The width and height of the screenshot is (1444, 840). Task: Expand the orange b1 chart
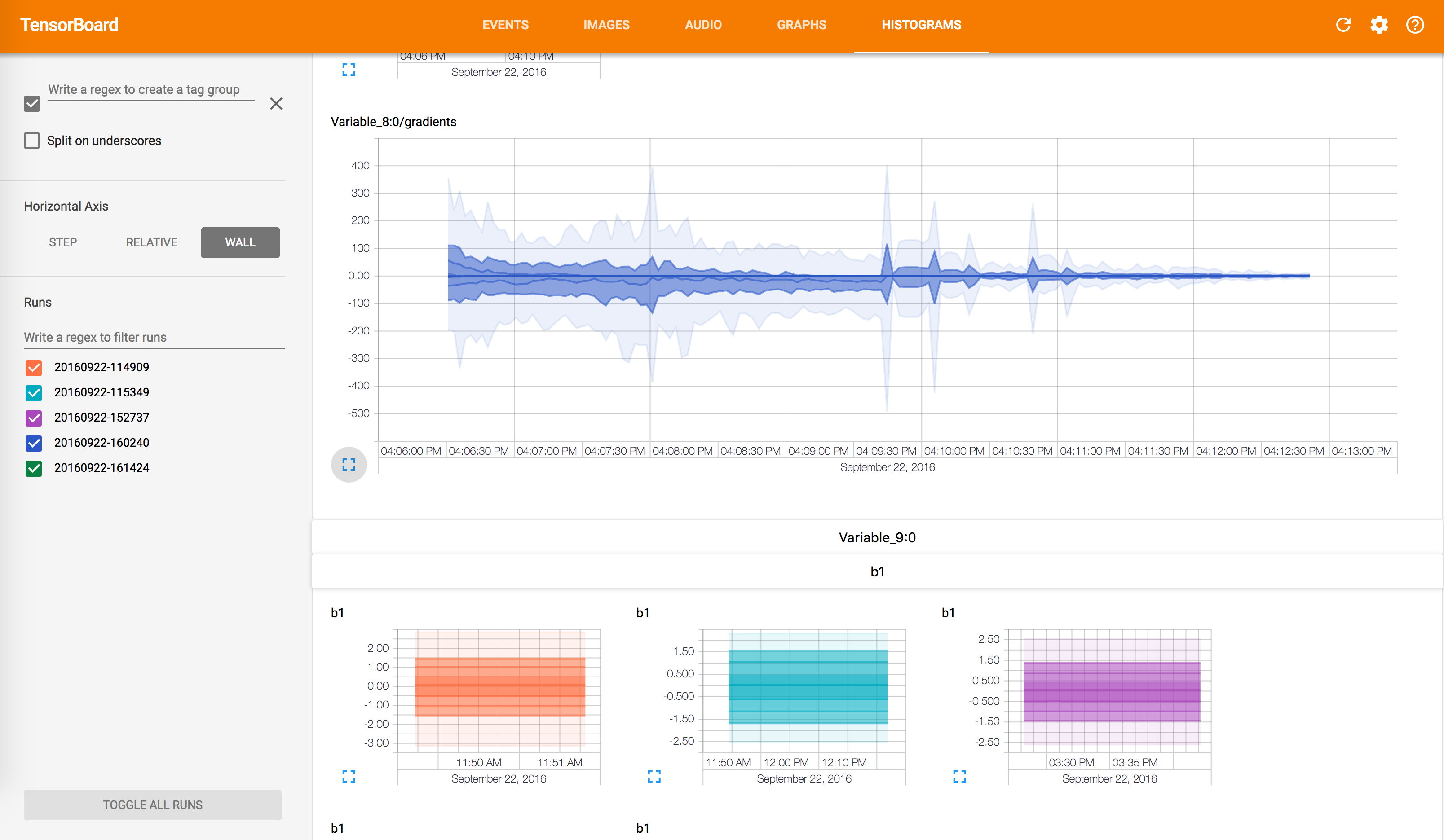(349, 776)
